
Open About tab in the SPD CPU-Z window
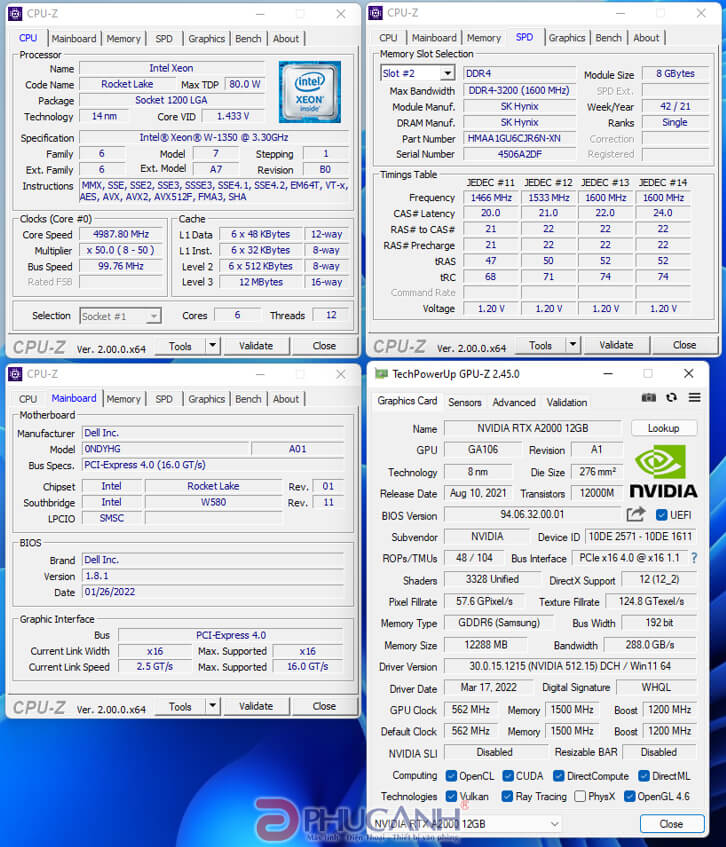[x=646, y=38]
